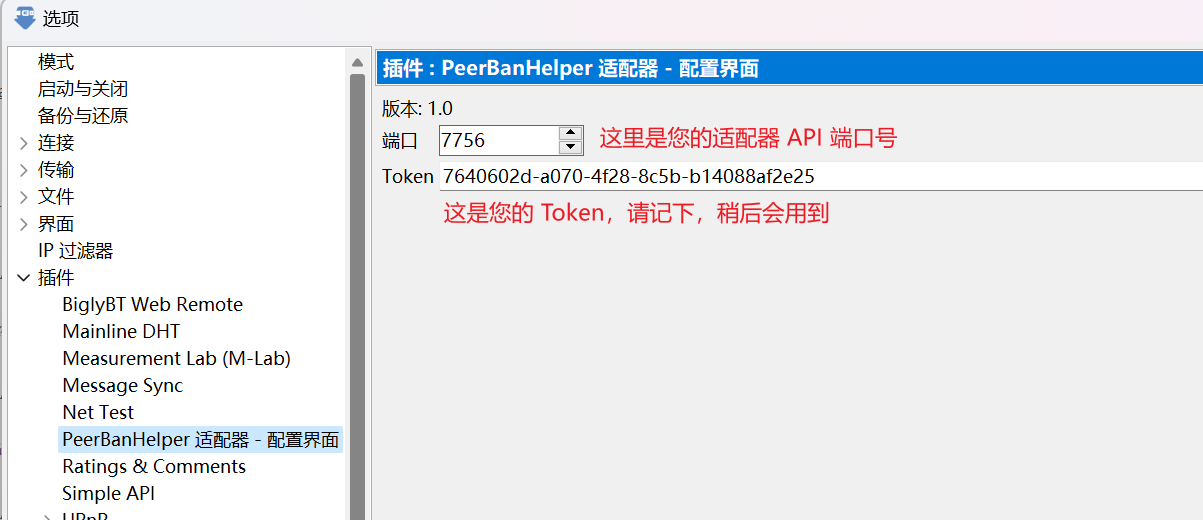Select Mainline DHT plugin entry
The image size is (1203, 520).
[121, 332]
